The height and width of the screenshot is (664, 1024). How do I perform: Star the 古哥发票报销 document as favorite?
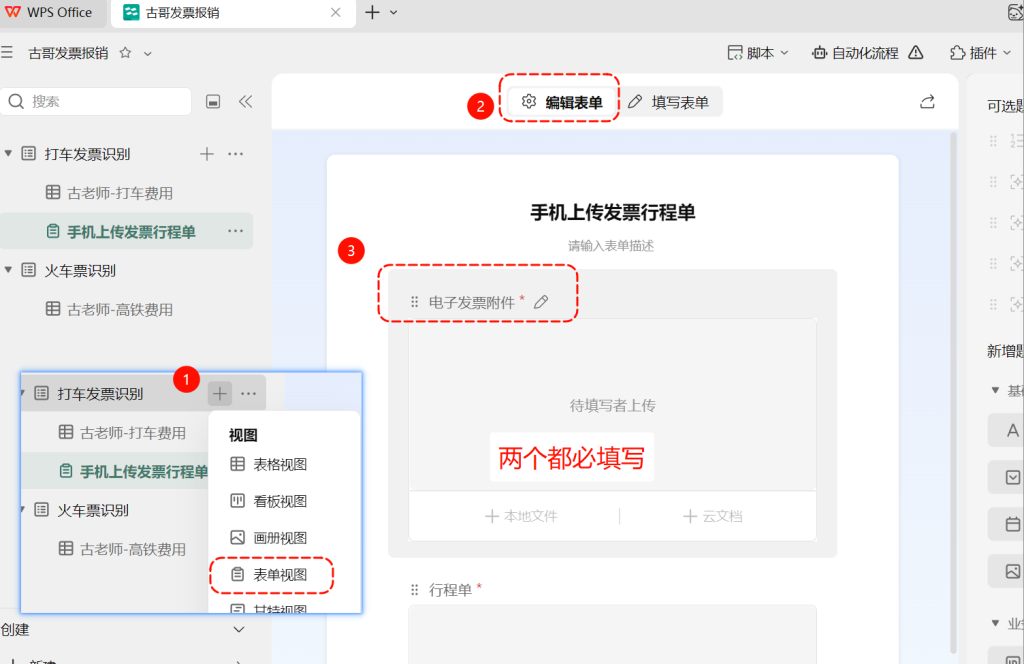125,53
